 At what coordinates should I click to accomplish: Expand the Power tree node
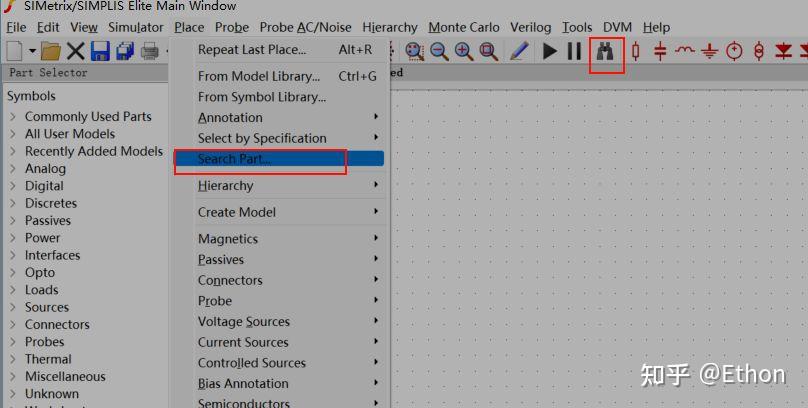[13, 238]
